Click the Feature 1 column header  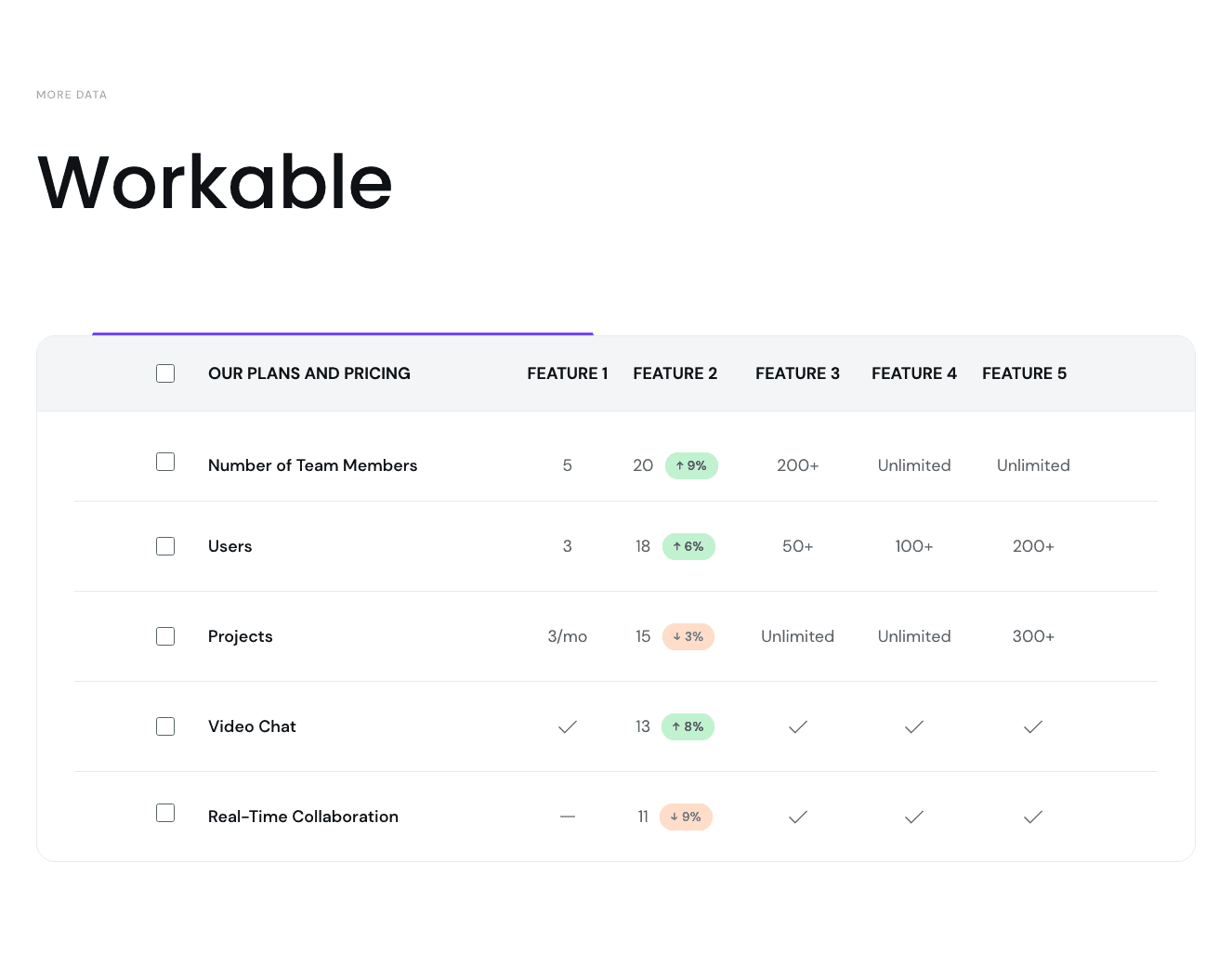click(x=567, y=373)
